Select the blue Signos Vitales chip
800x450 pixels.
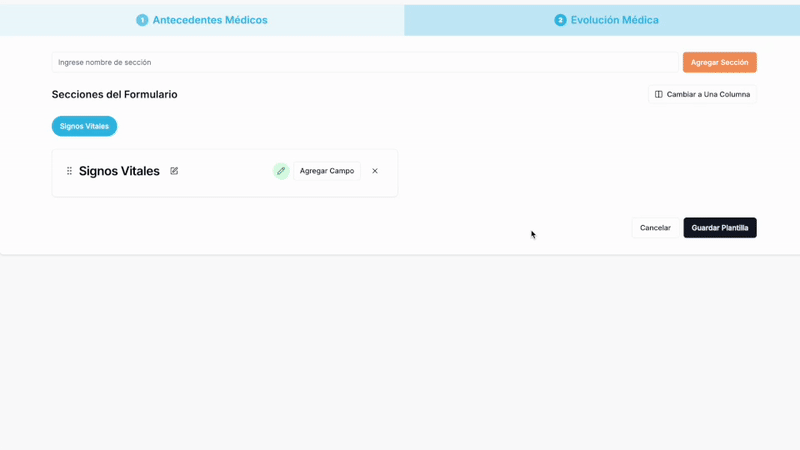(x=84, y=126)
